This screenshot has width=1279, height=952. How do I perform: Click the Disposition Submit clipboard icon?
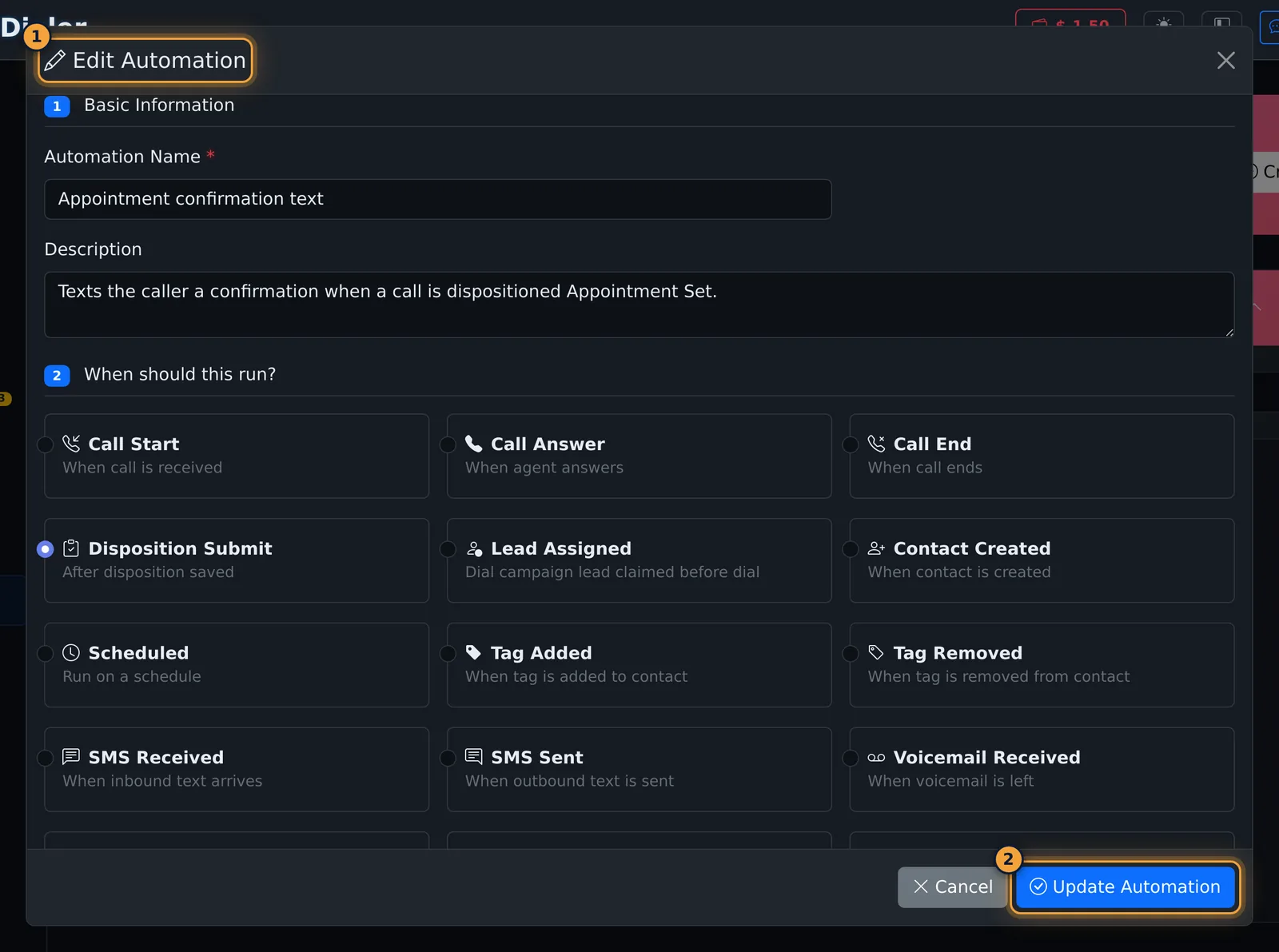pyautogui.click(x=71, y=548)
